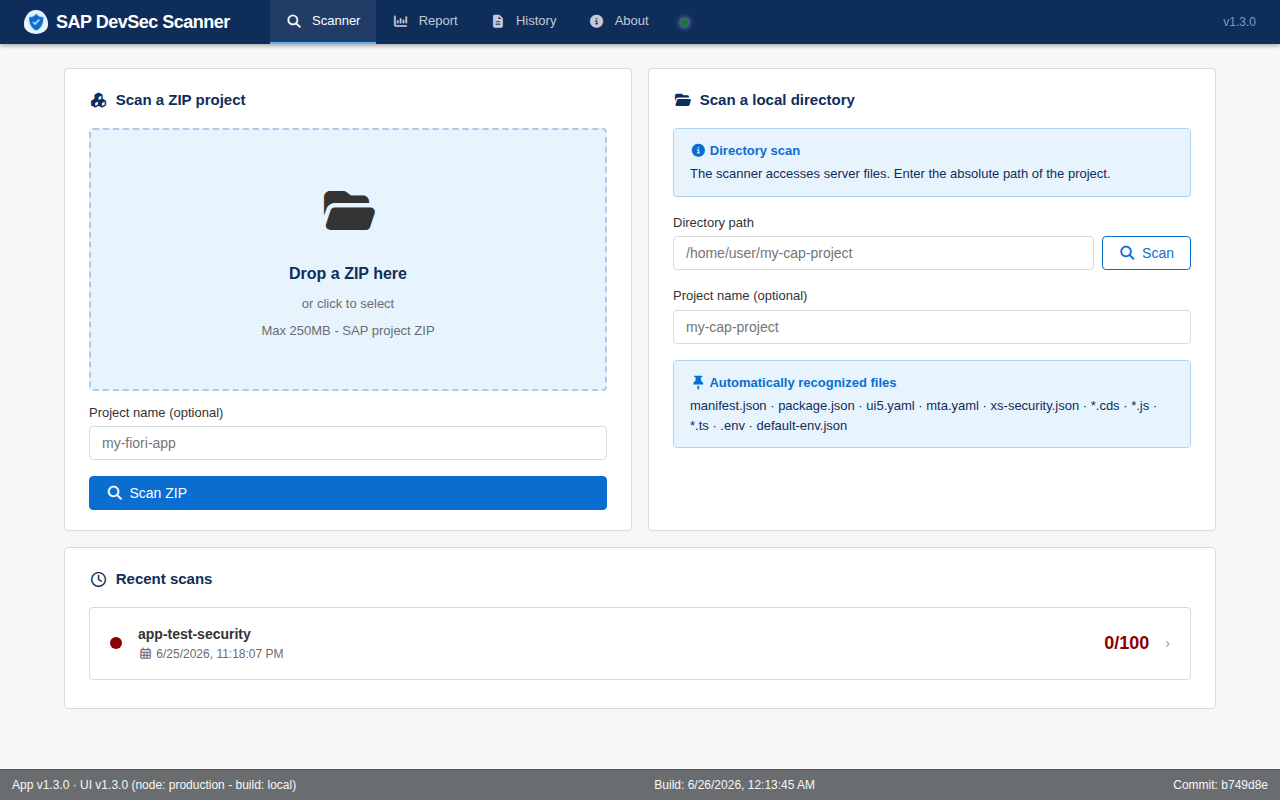
Task: Expand app-test-security with the chevron arrow
Action: [x=1168, y=644]
